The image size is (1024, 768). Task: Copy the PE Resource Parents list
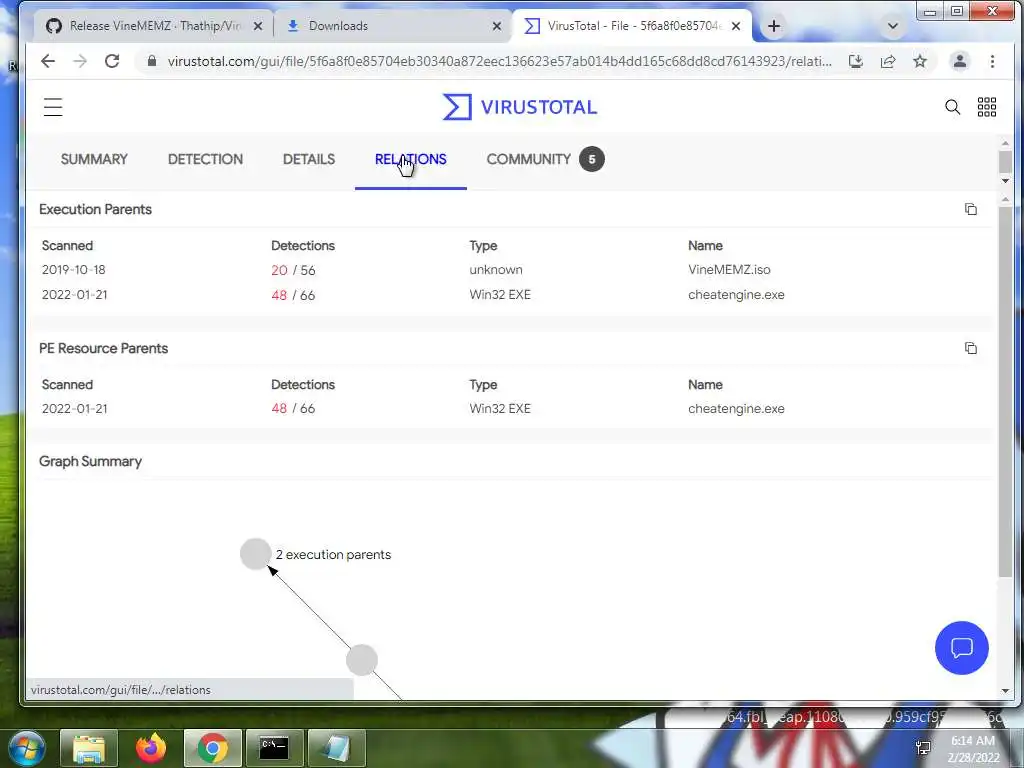coord(971,348)
